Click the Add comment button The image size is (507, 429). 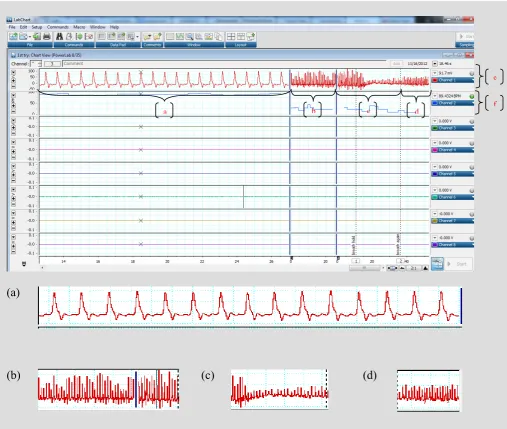(396, 64)
